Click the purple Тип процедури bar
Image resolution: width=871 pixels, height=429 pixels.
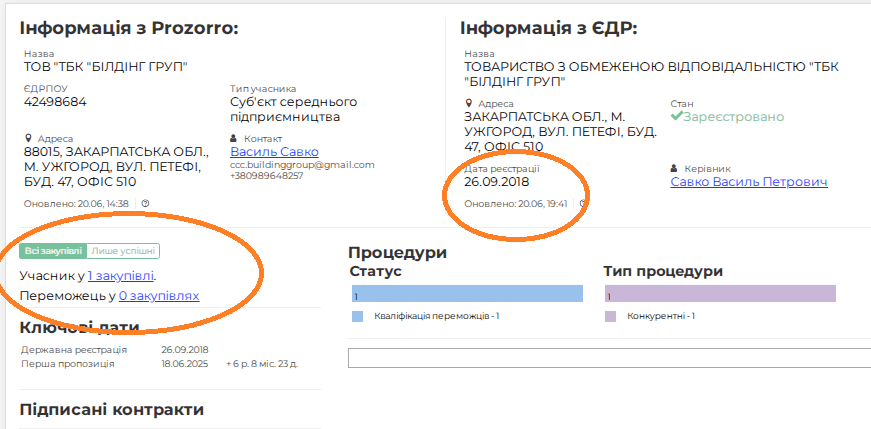pyautogui.click(x=720, y=293)
